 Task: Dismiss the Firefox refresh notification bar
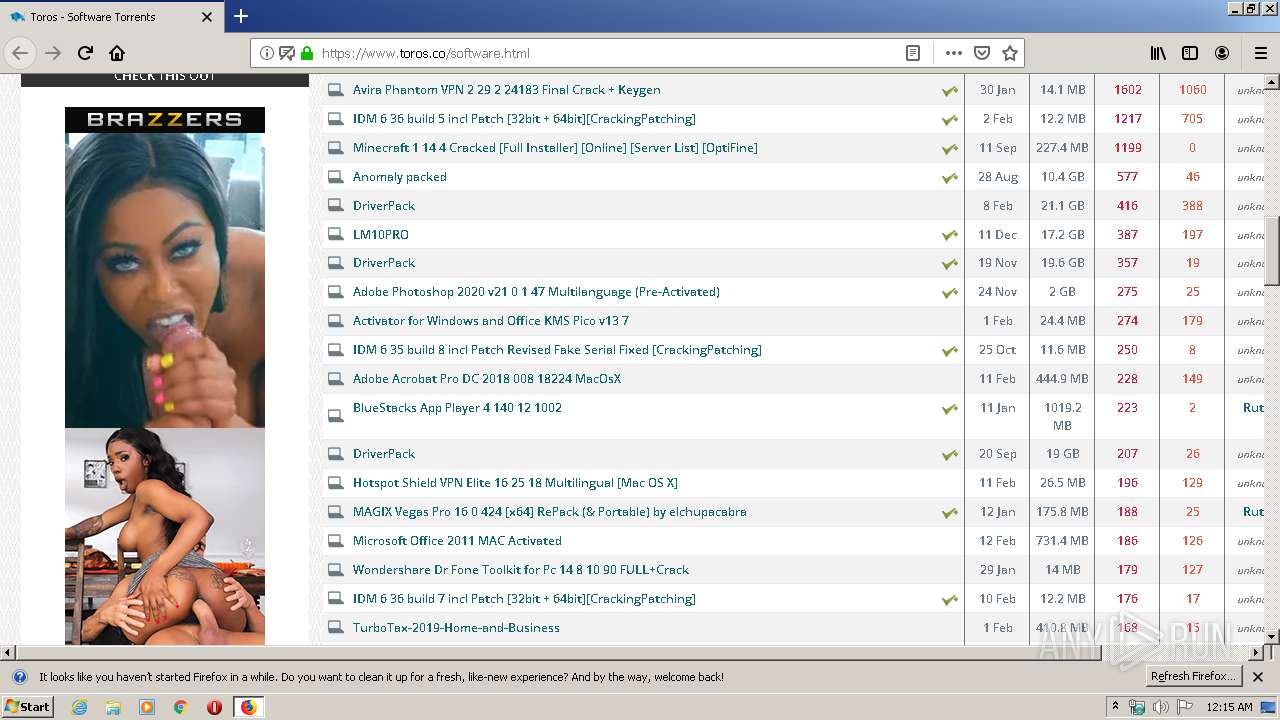coord(1258,677)
